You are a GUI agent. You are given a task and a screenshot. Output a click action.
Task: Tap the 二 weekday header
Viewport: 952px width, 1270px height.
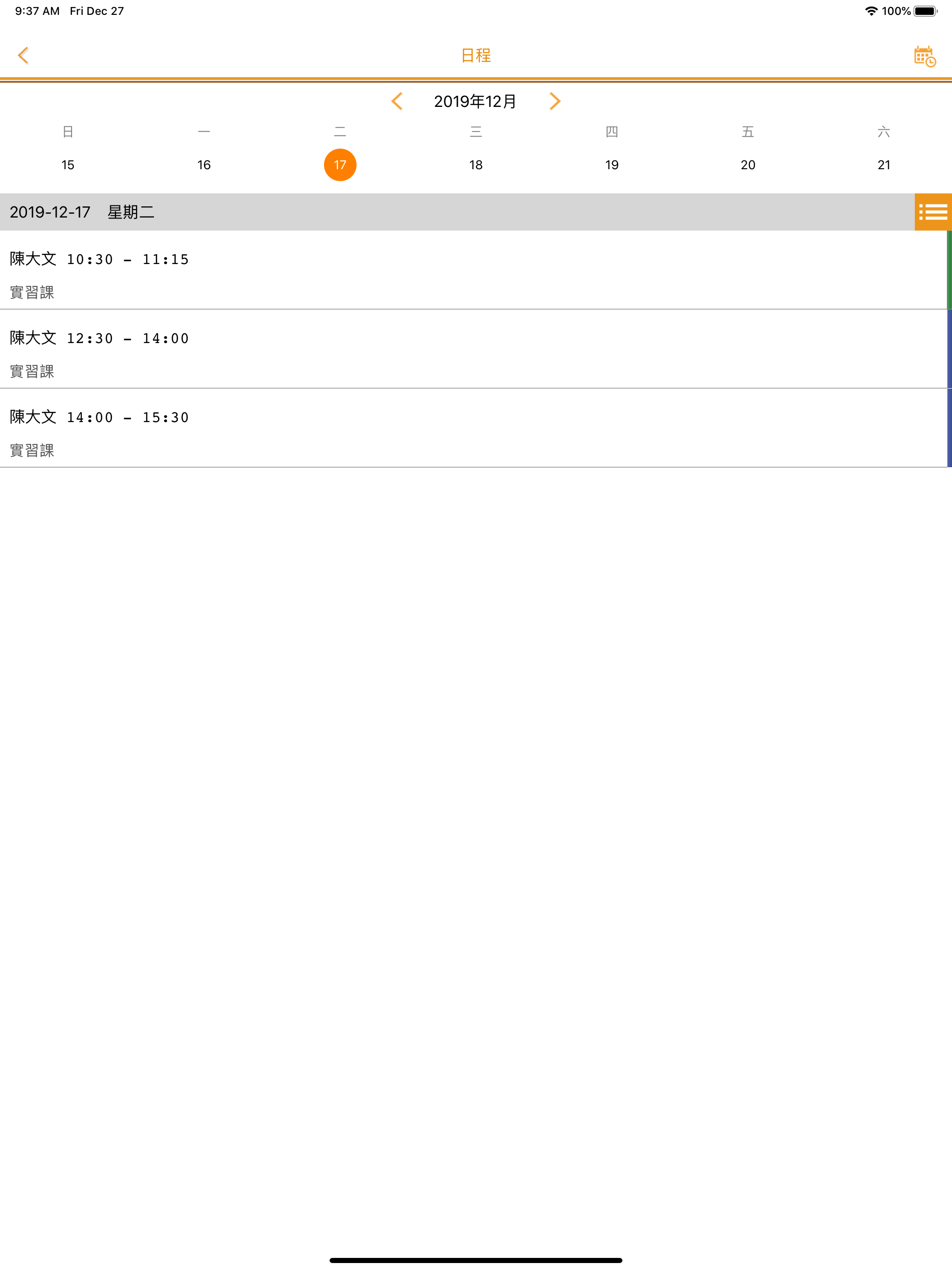pyautogui.click(x=340, y=132)
